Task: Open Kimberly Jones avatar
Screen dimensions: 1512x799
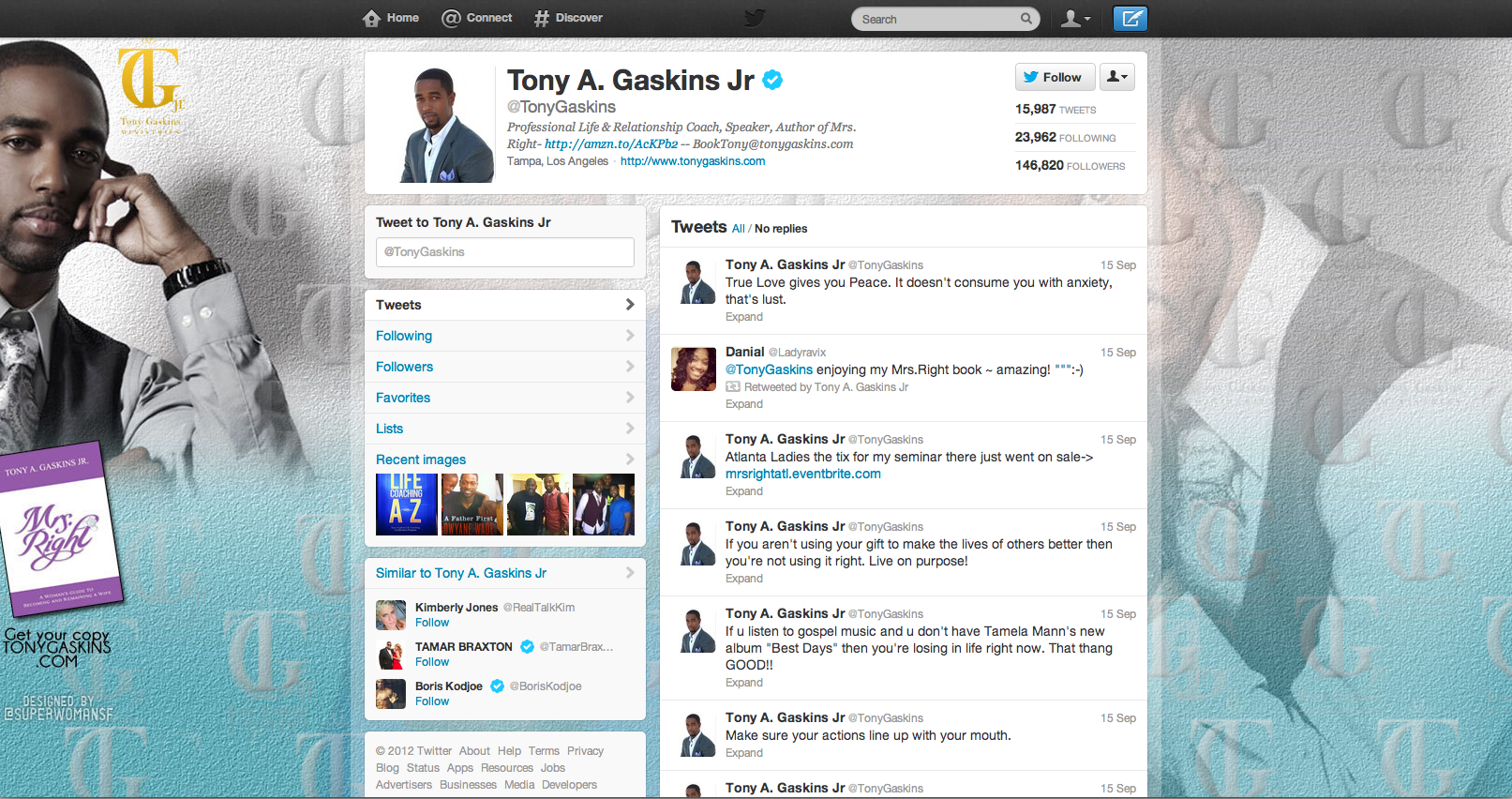Action: [391, 615]
